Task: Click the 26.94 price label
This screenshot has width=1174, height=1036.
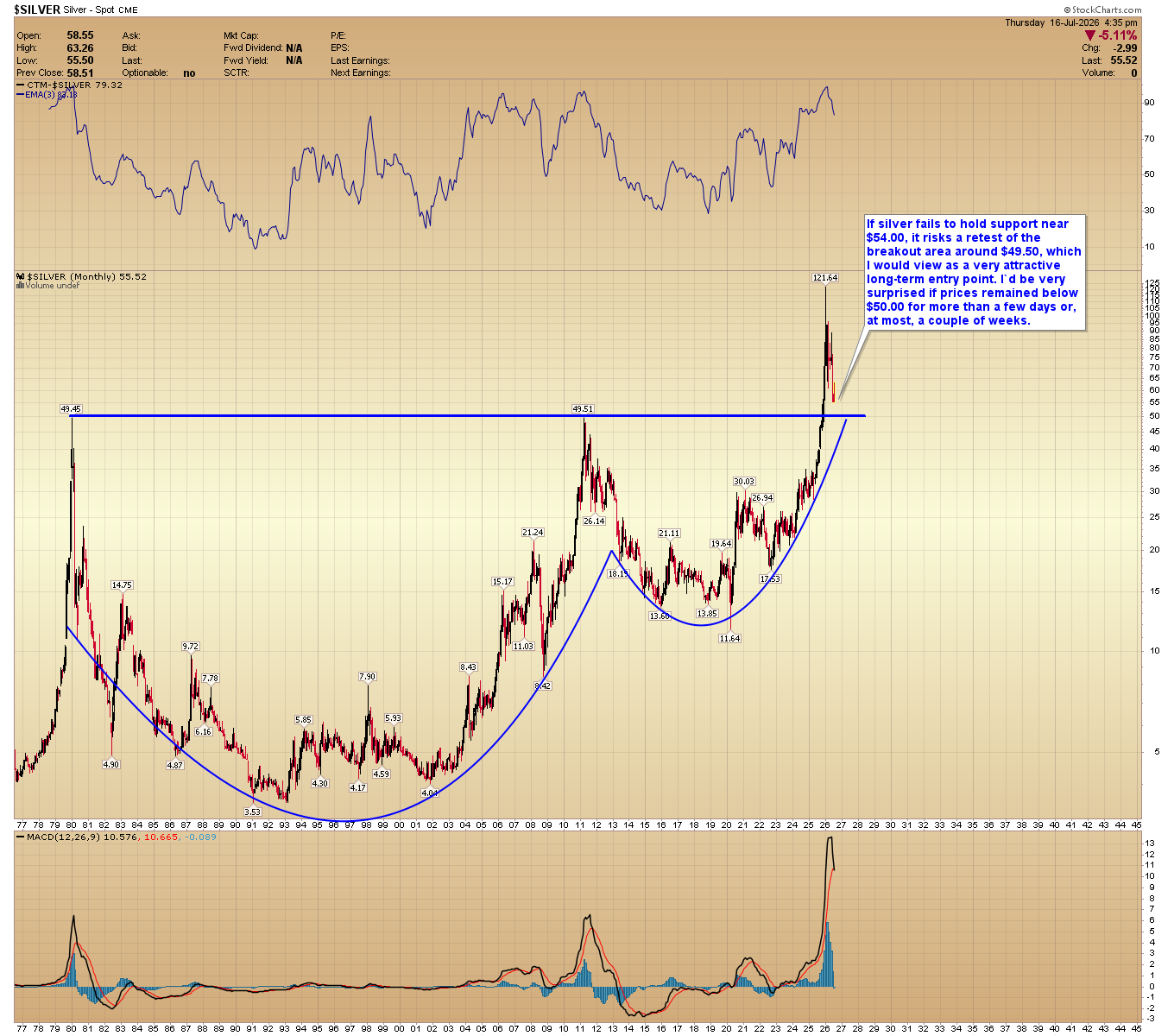Action: pos(762,498)
